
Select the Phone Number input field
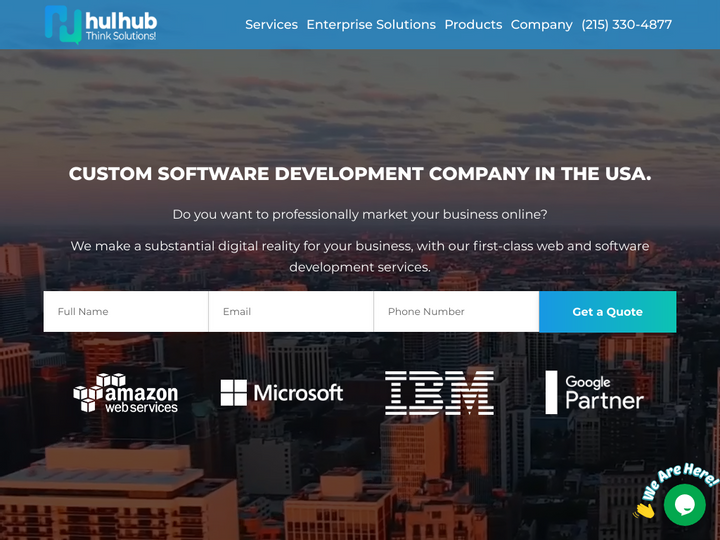tap(456, 312)
